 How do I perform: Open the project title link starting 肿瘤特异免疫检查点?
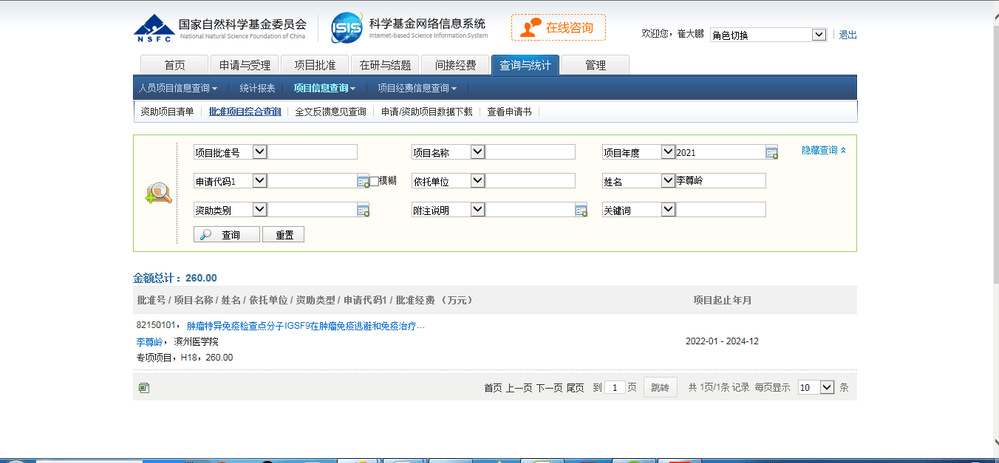click(305, 326)
